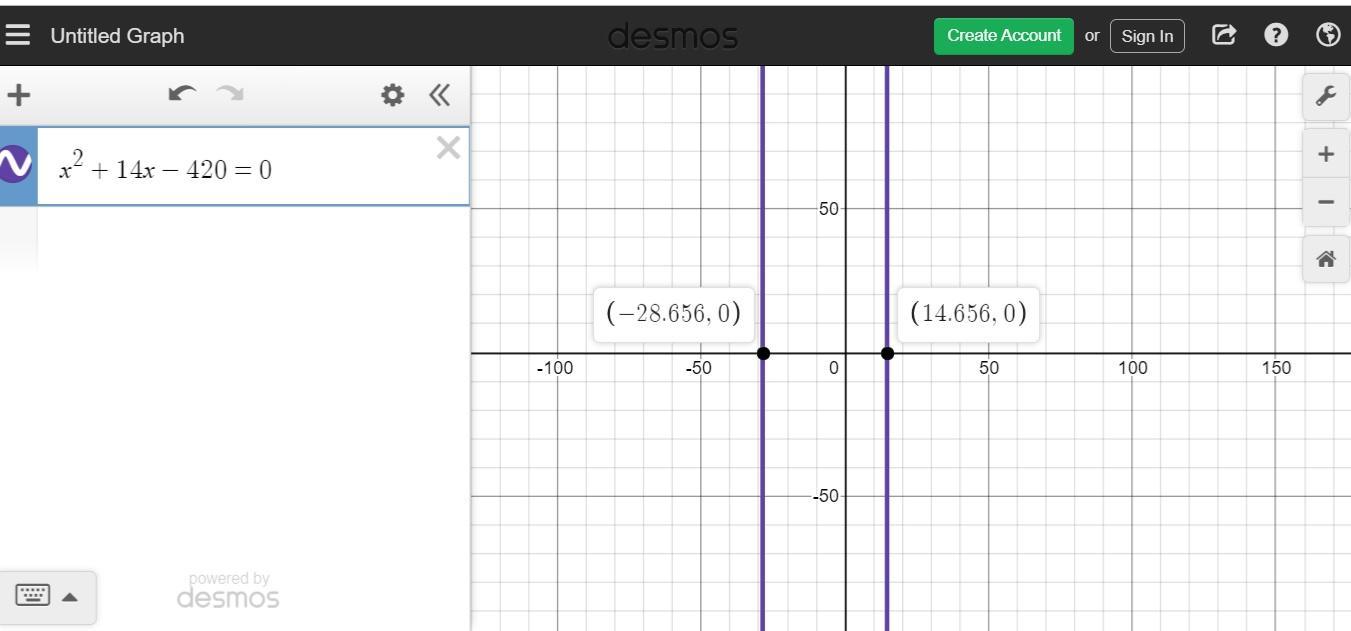Click the Create Account button
Image resolution: width=1351 pixels, height=631 pixels.
tap(1004, 35)
